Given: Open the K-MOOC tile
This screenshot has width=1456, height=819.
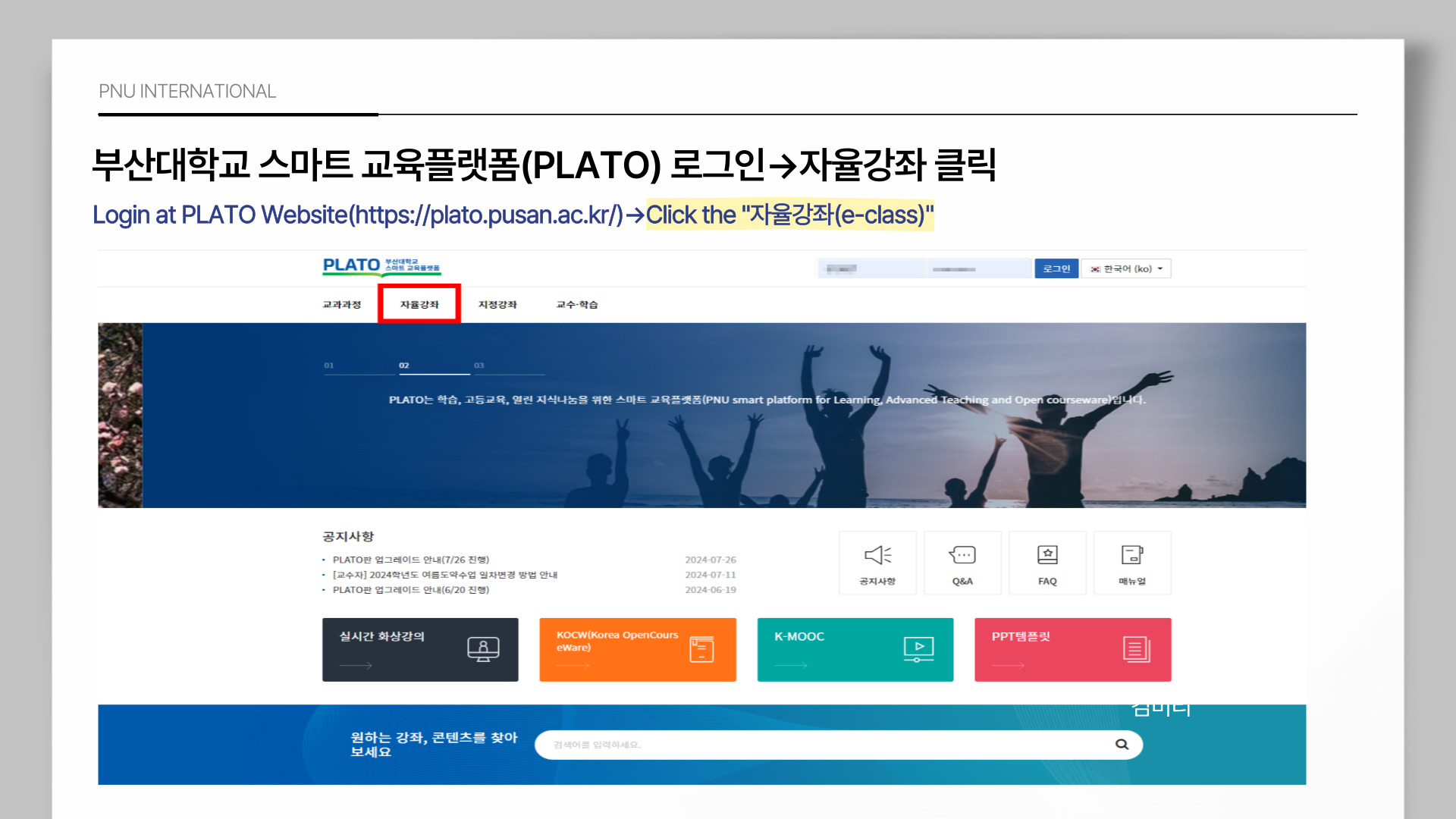Looking at the screenshot, I should pos(855,650).
